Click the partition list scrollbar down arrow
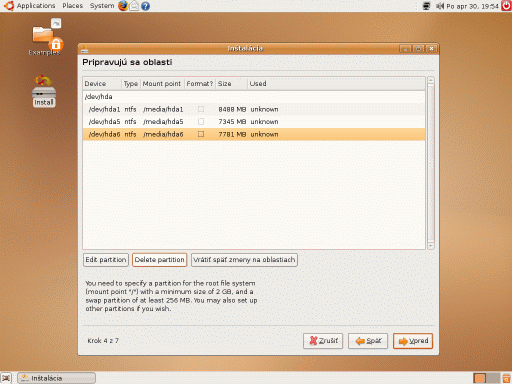 431,246
